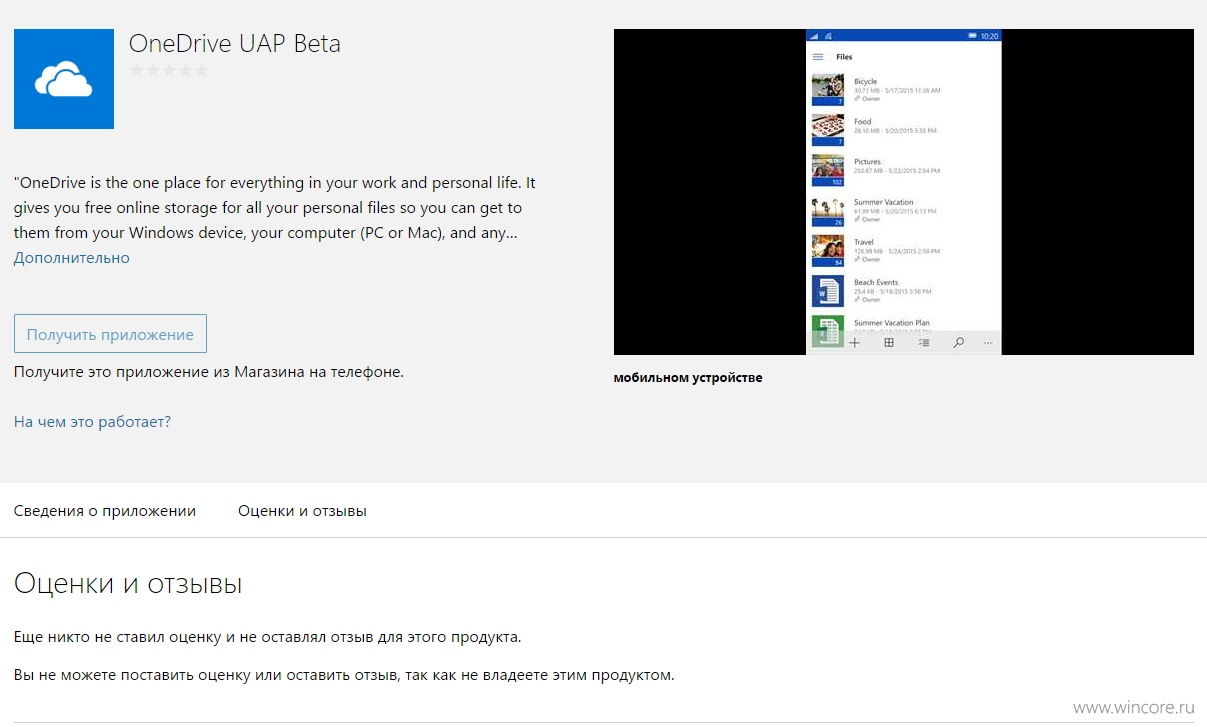Tap the plus add icon in phone preview
Screen dimensions: 1207x727
point(854,343)
